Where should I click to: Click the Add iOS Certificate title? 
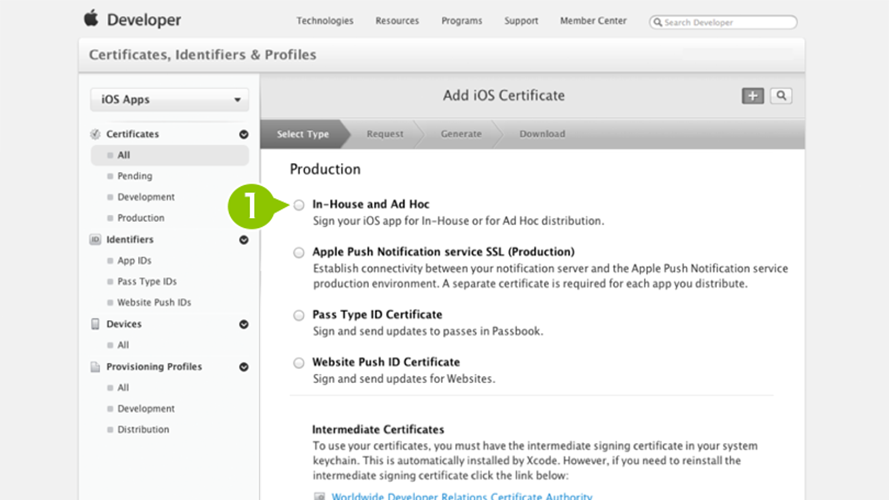coord(503,95)
